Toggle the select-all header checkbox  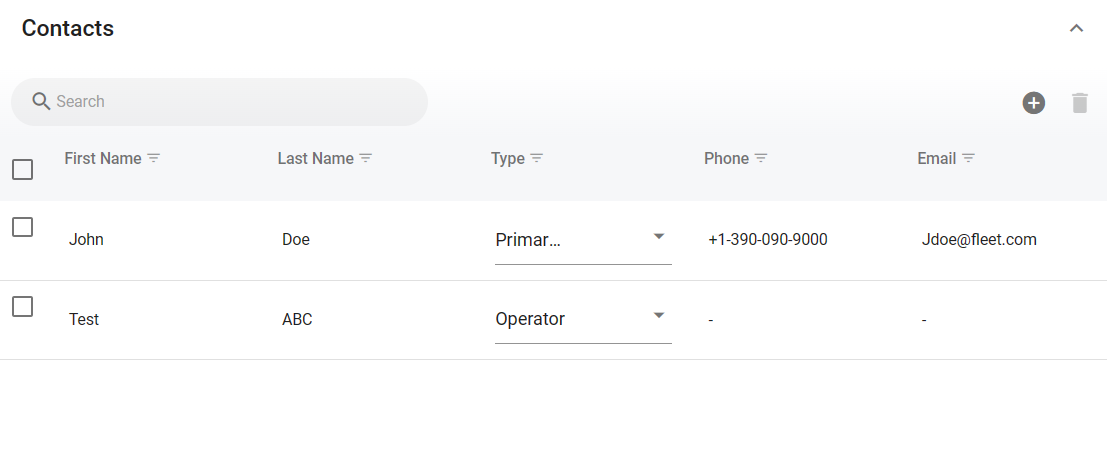pos(22,170)
